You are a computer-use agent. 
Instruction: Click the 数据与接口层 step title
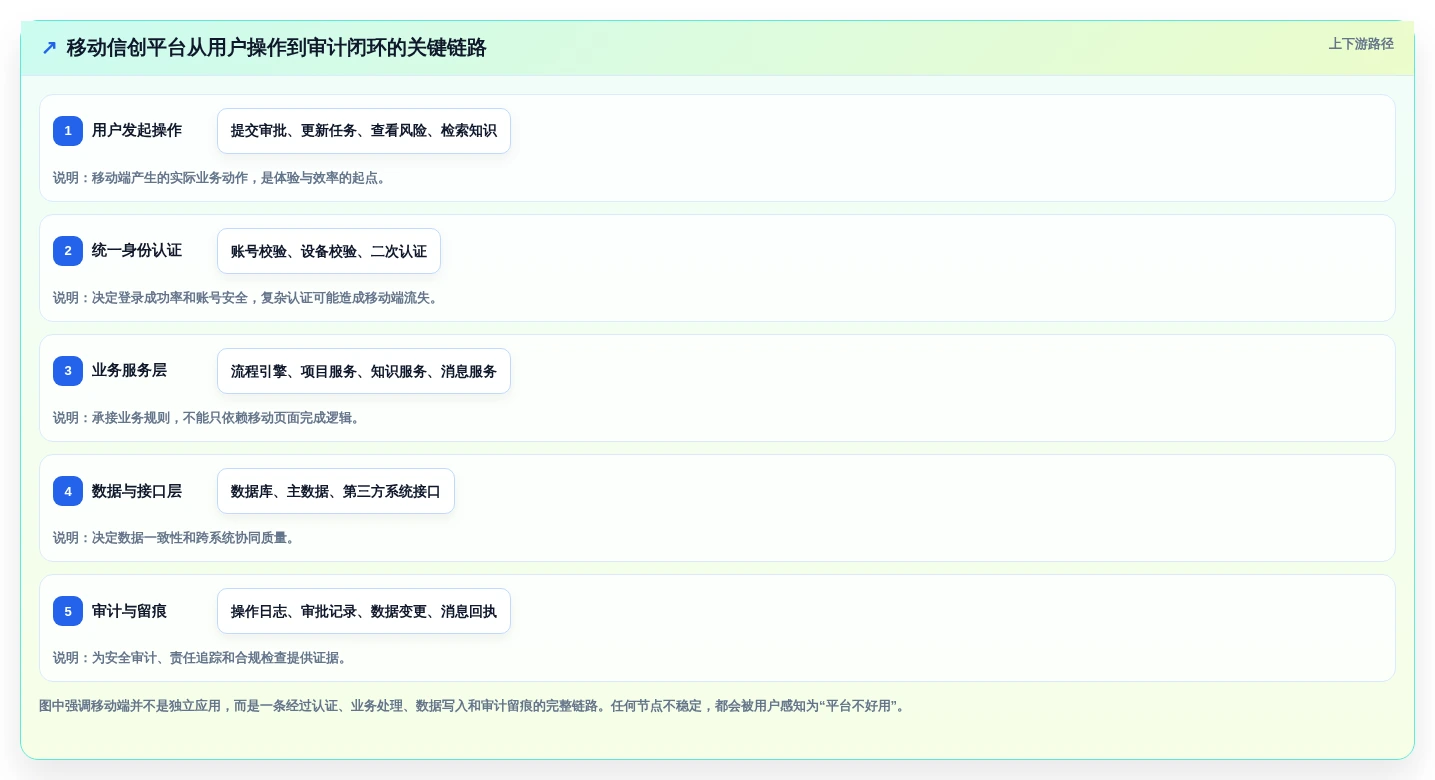[x=137, y=491]
